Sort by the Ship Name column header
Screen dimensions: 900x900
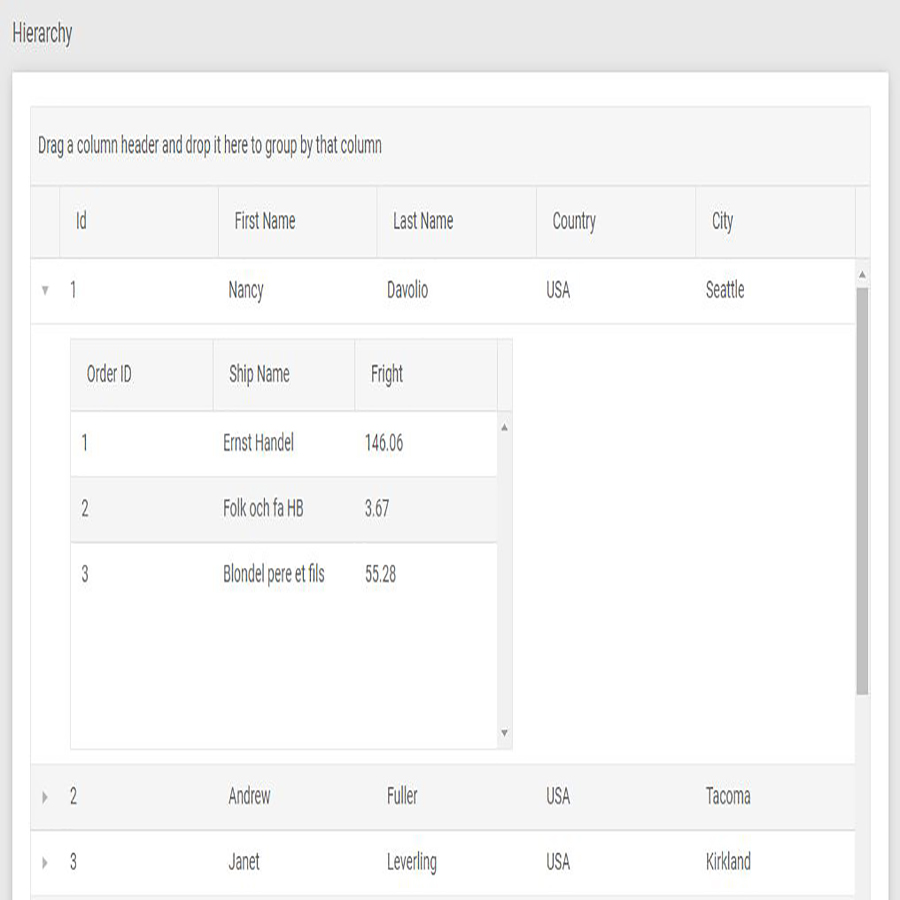pyautogui.click(x=284, y=375)
